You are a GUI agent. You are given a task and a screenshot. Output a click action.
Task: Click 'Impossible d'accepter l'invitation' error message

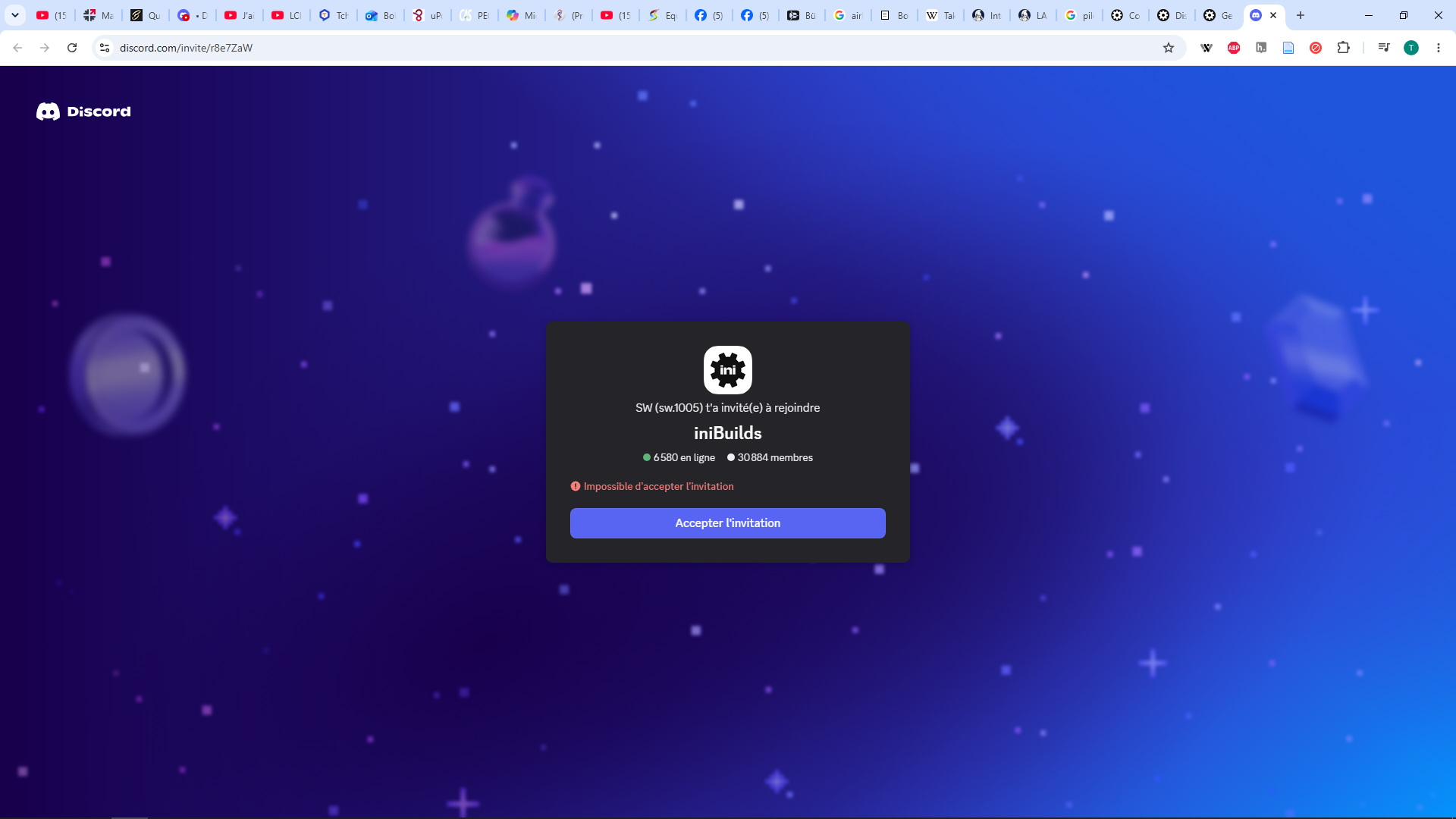(658, 486)
